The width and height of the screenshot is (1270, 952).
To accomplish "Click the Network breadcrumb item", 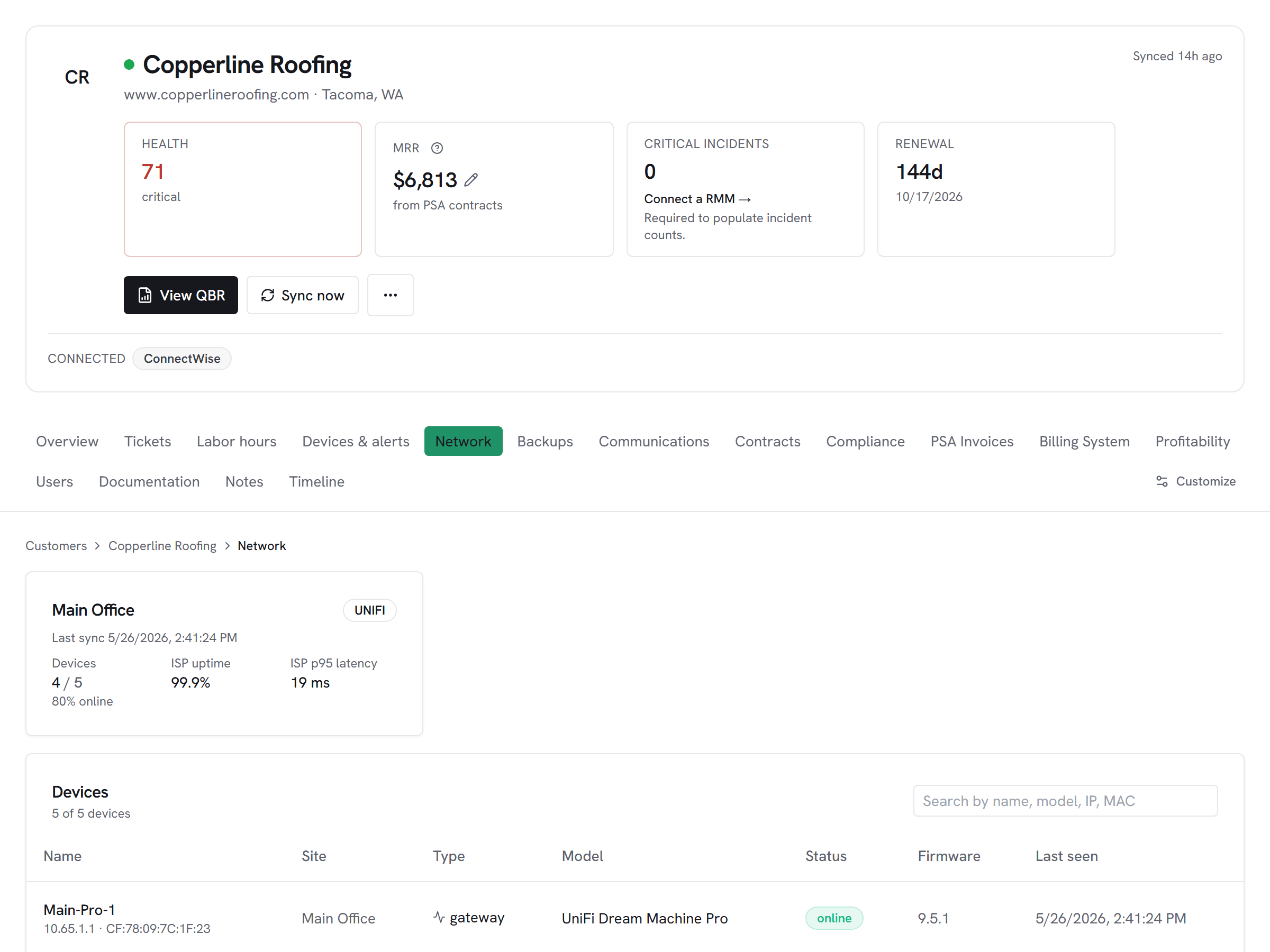I will [x=262, y=545].
